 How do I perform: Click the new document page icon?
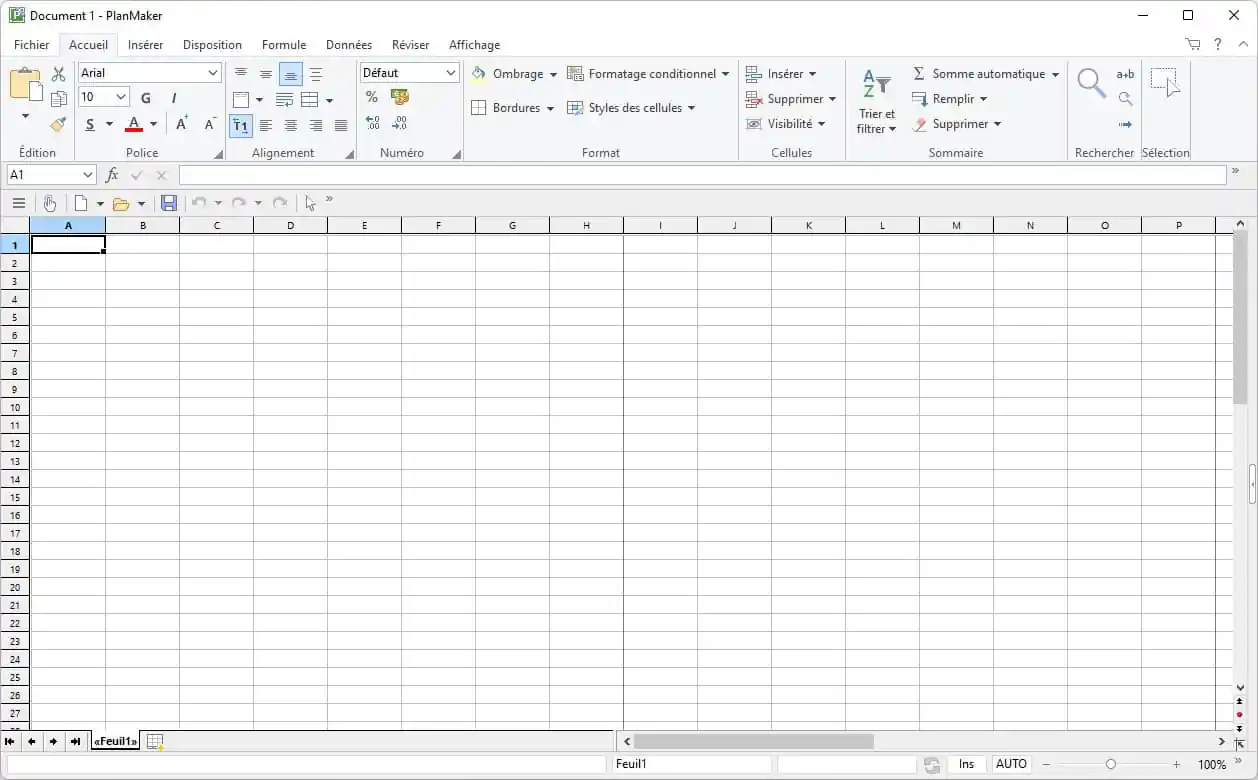81,203
